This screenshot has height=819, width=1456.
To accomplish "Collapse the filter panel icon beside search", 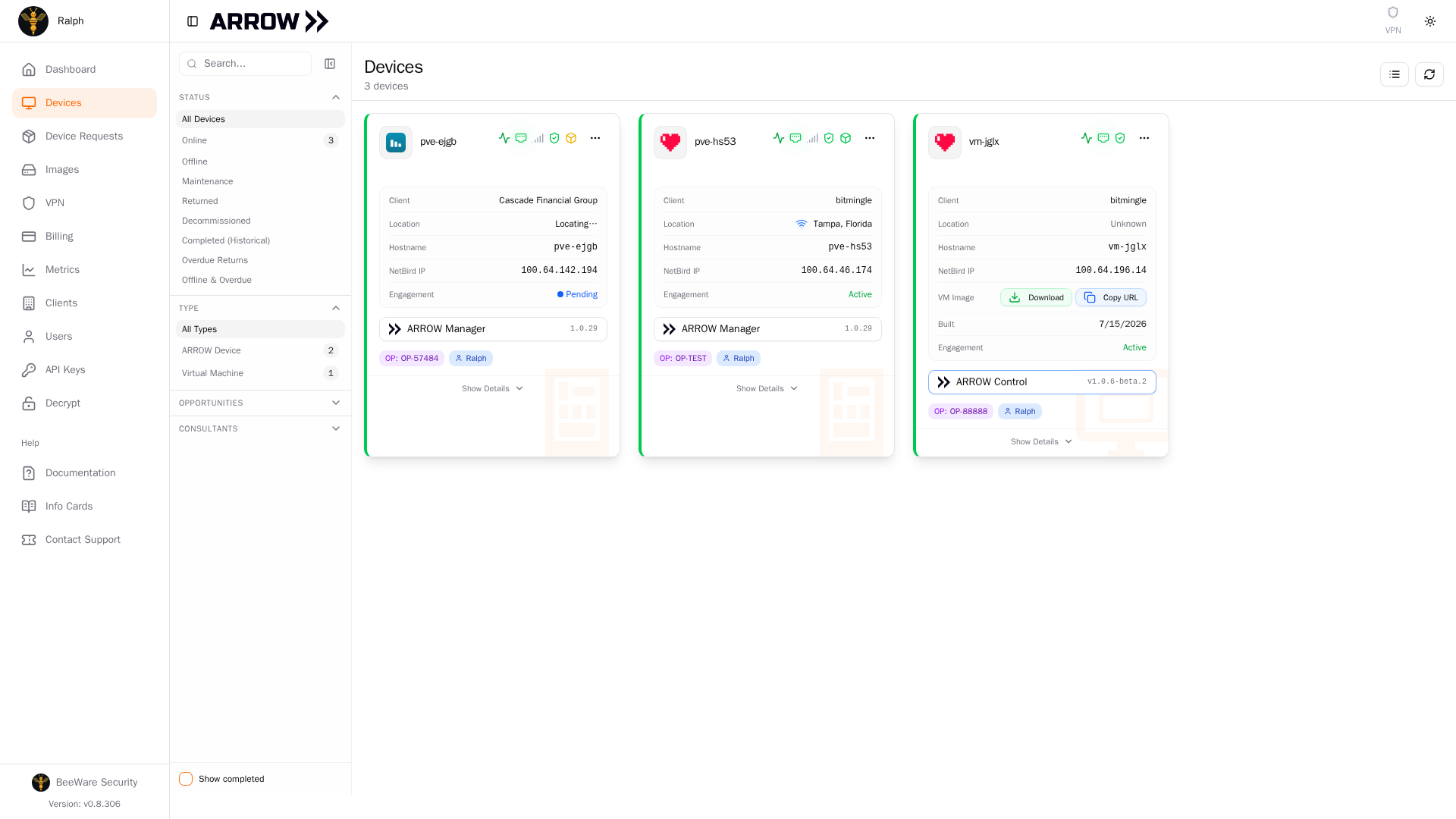I will [x=330, y=64].
